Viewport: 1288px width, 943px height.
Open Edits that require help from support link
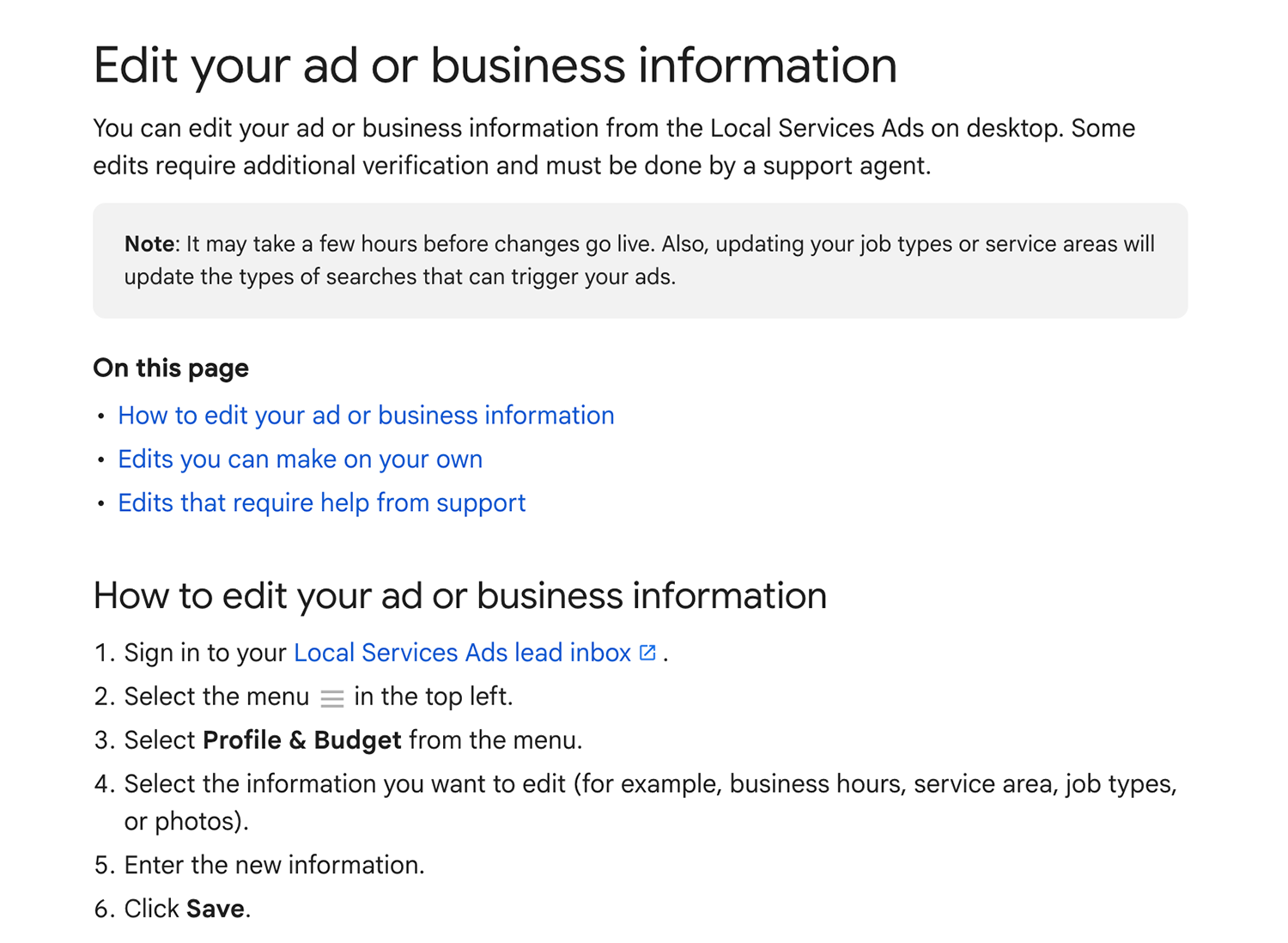(x=321, y=503)
